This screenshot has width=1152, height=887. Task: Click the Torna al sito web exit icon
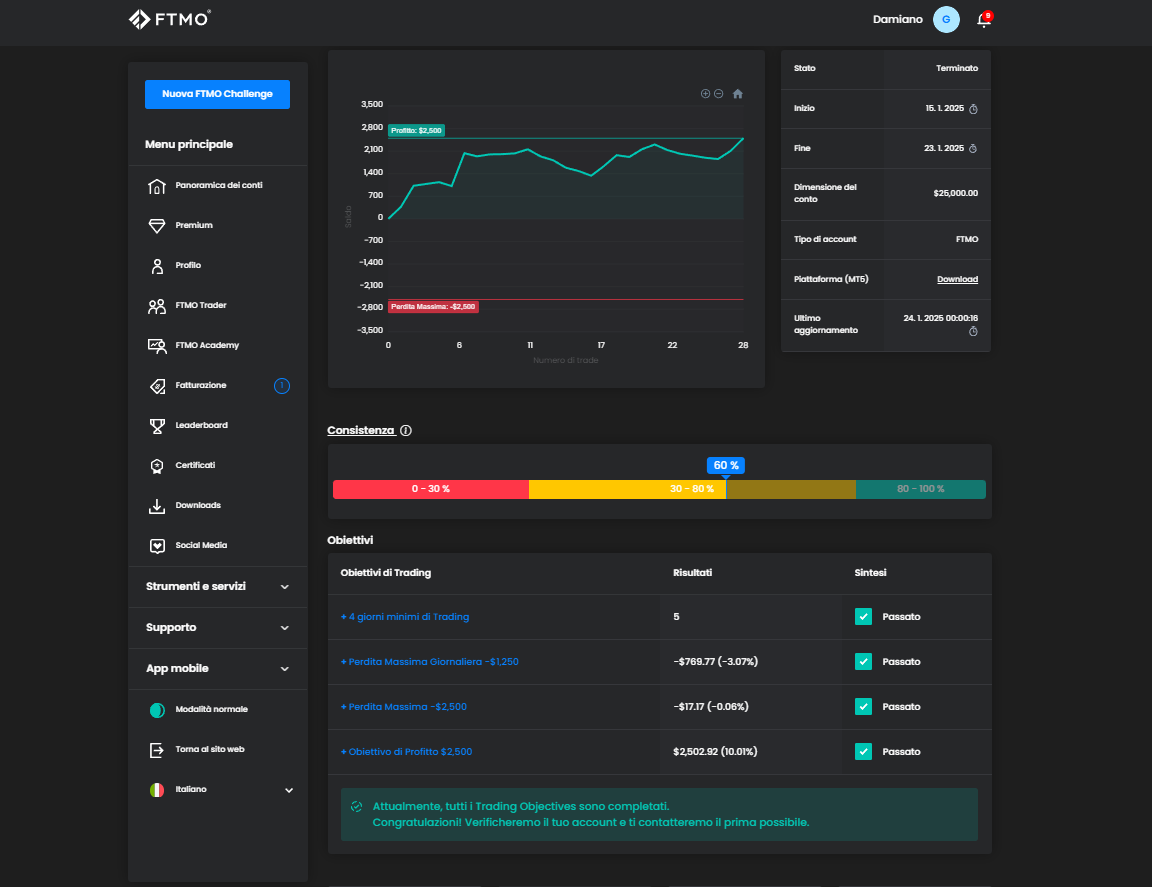click(156, 750)
